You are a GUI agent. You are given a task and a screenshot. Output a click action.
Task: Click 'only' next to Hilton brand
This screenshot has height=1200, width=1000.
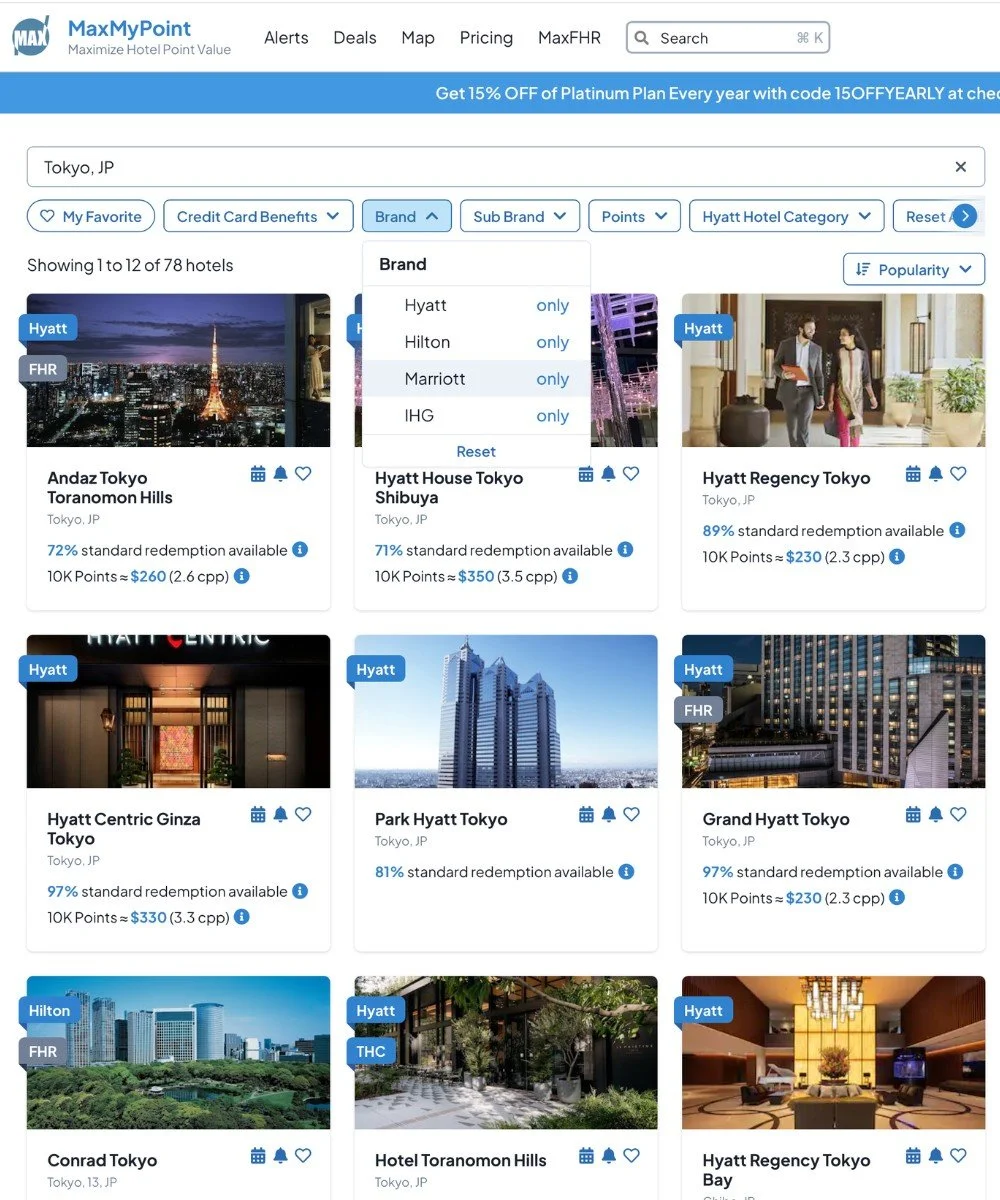tap(552, 343)
